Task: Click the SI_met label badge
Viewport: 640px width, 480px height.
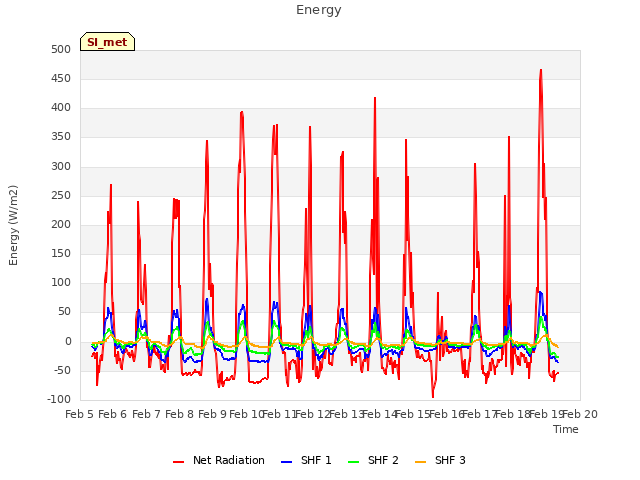Action: click(107, 42)
